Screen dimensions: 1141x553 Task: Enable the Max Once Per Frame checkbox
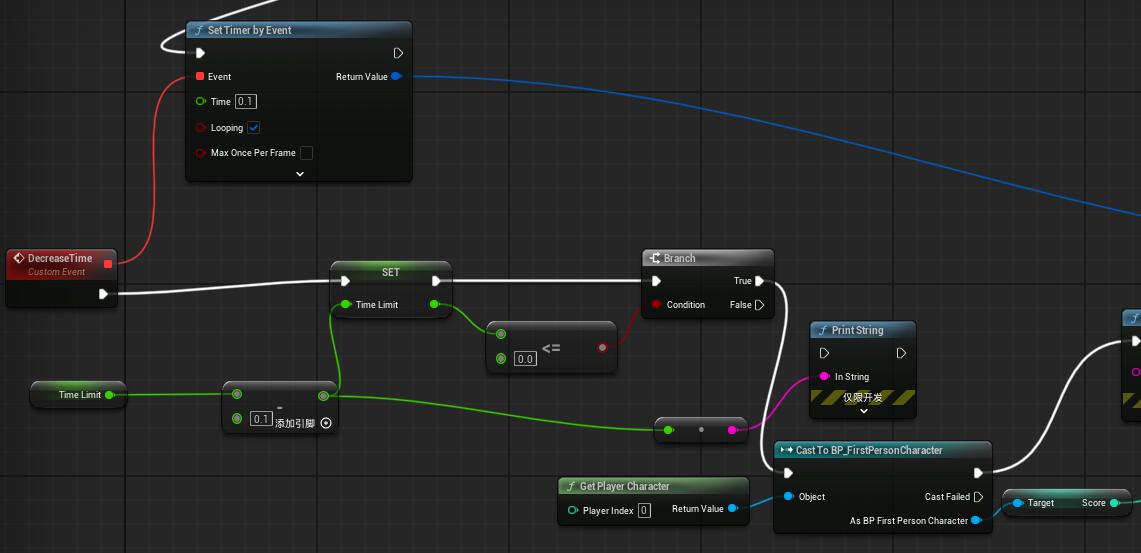pos(306,153)
